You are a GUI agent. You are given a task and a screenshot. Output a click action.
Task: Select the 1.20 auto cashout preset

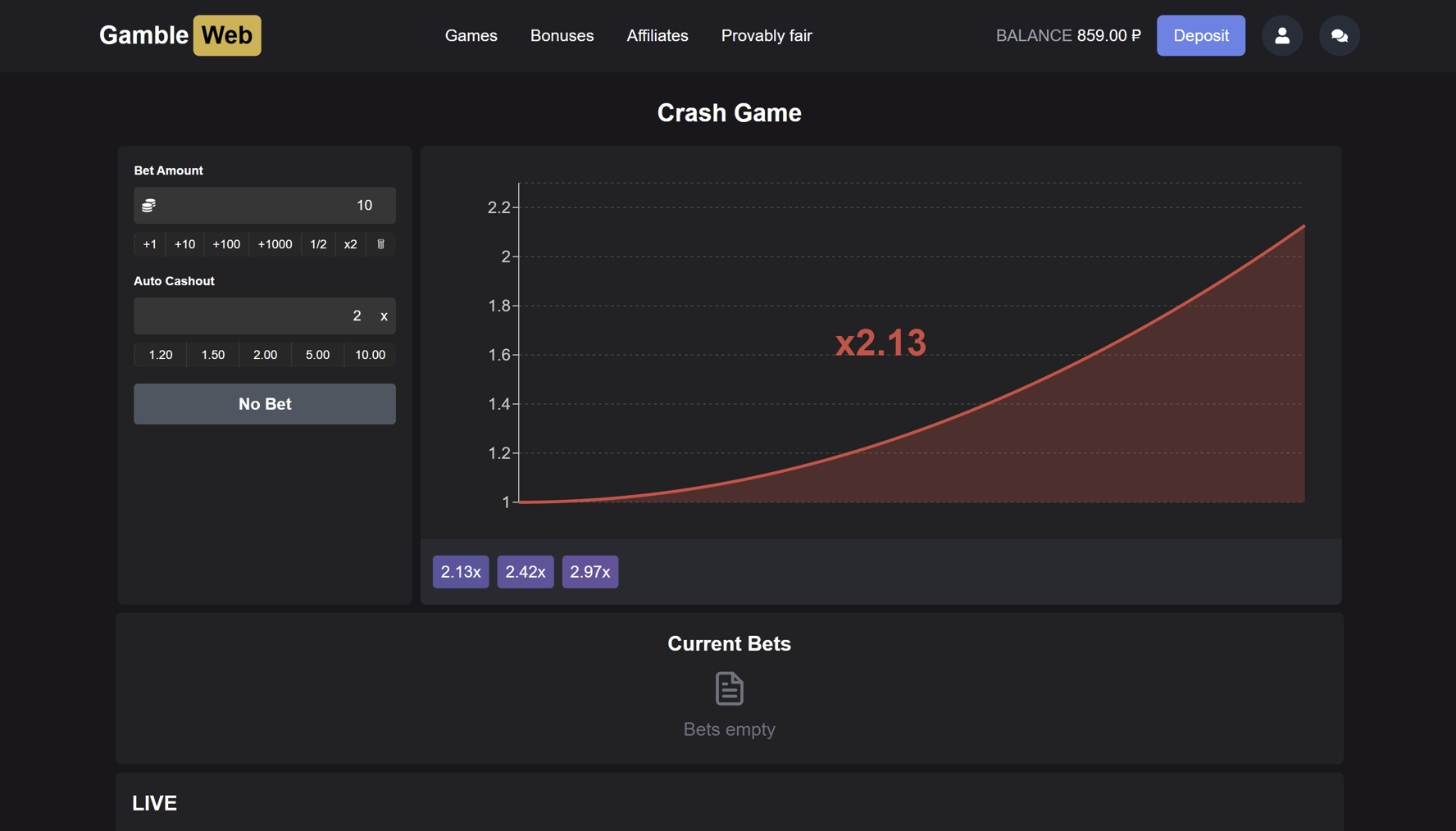(160, 354)
